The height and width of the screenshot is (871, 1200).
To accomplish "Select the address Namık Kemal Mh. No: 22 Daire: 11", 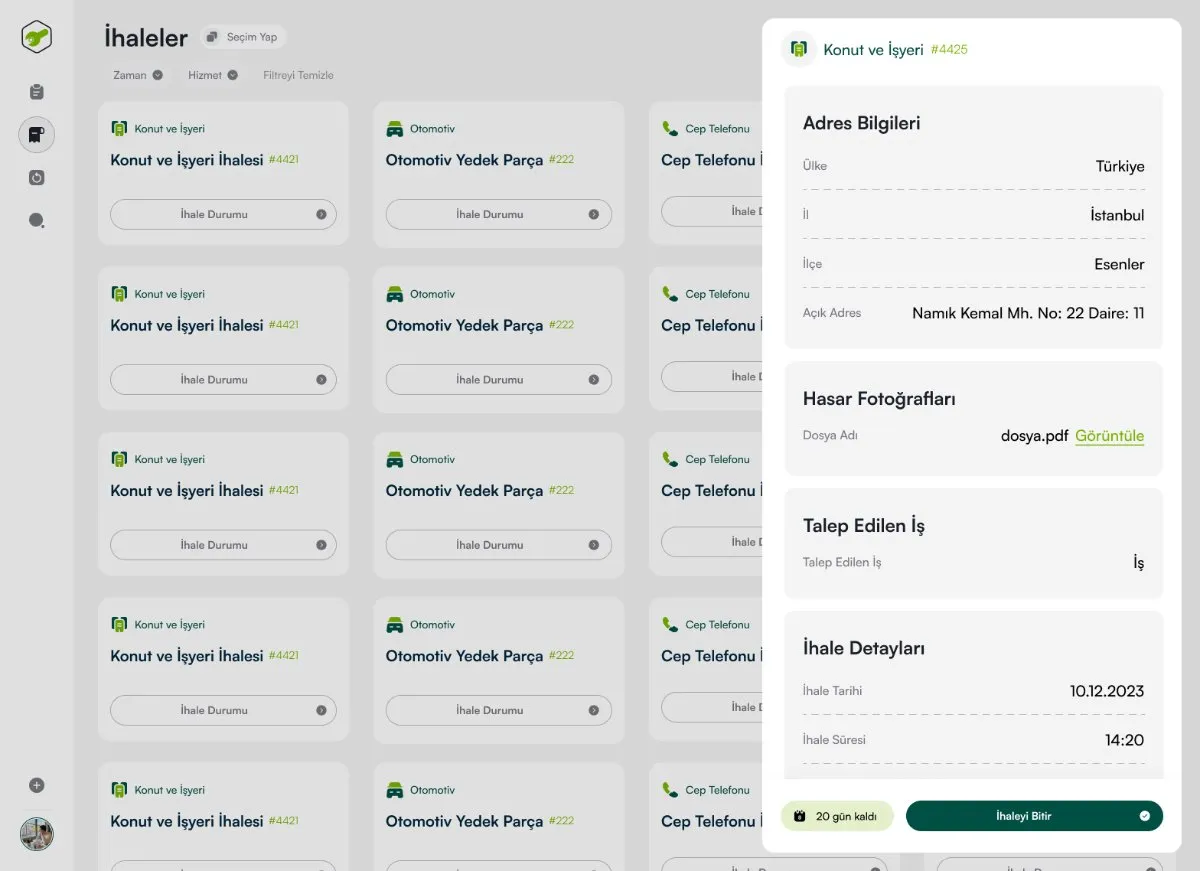I will coord(1028,313).
